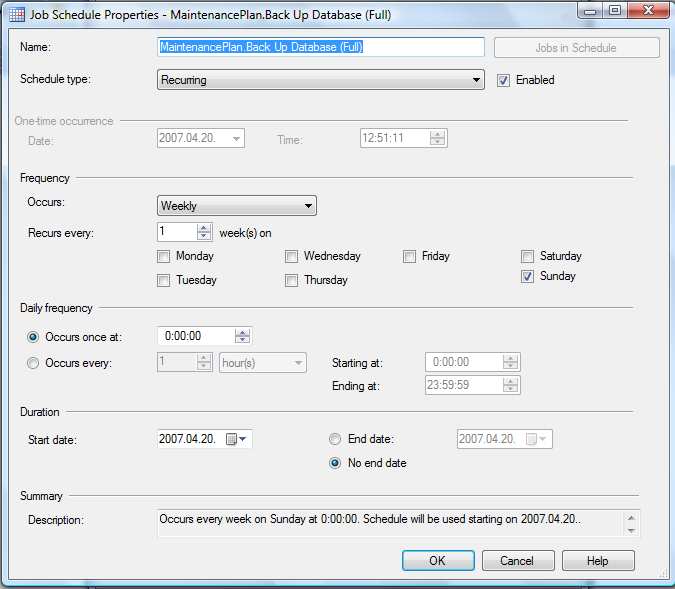
Task: Open the End date picker dropdown
Action: point(542,439)
